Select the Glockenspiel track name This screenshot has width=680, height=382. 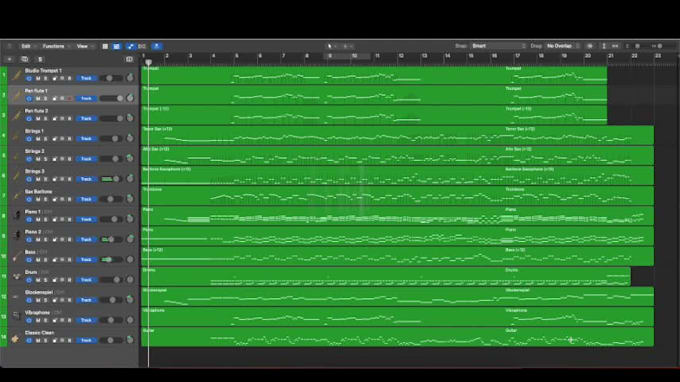[39, 292]
